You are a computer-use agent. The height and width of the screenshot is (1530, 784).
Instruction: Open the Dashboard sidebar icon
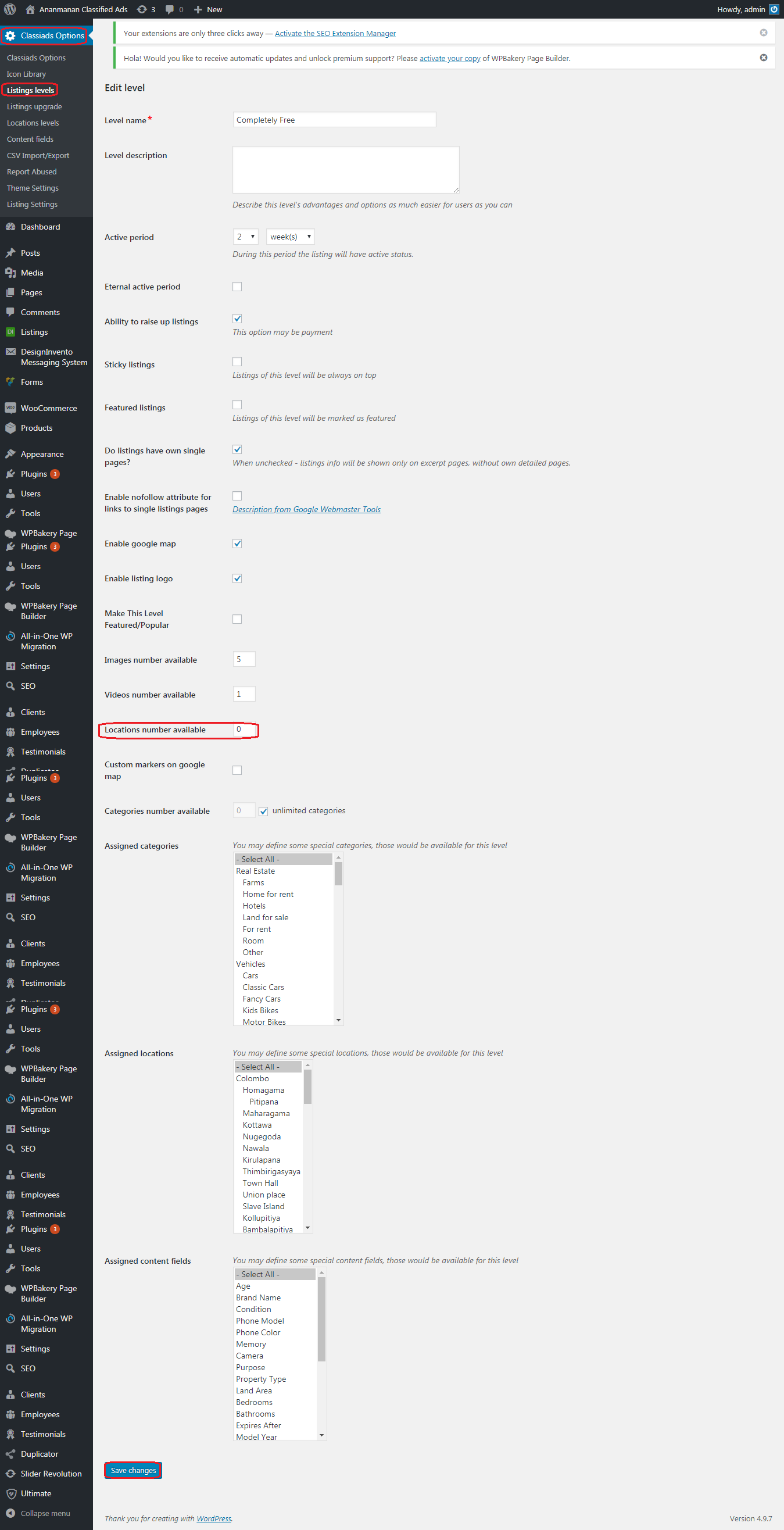10,227
